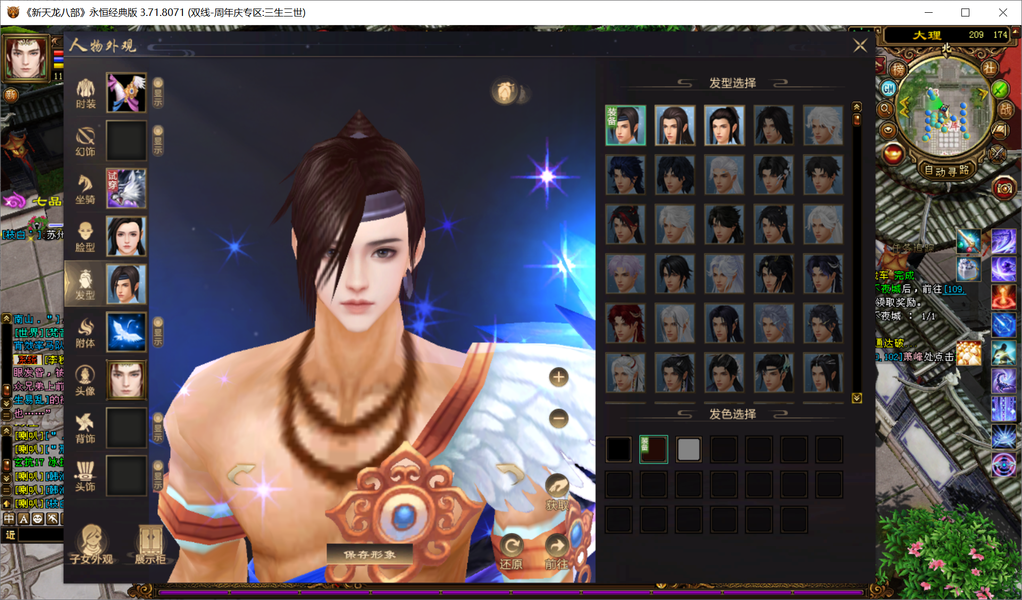Select the white hairstyle in first row
This screenshot has height=600, width=1022.
(x=823, y=125)
